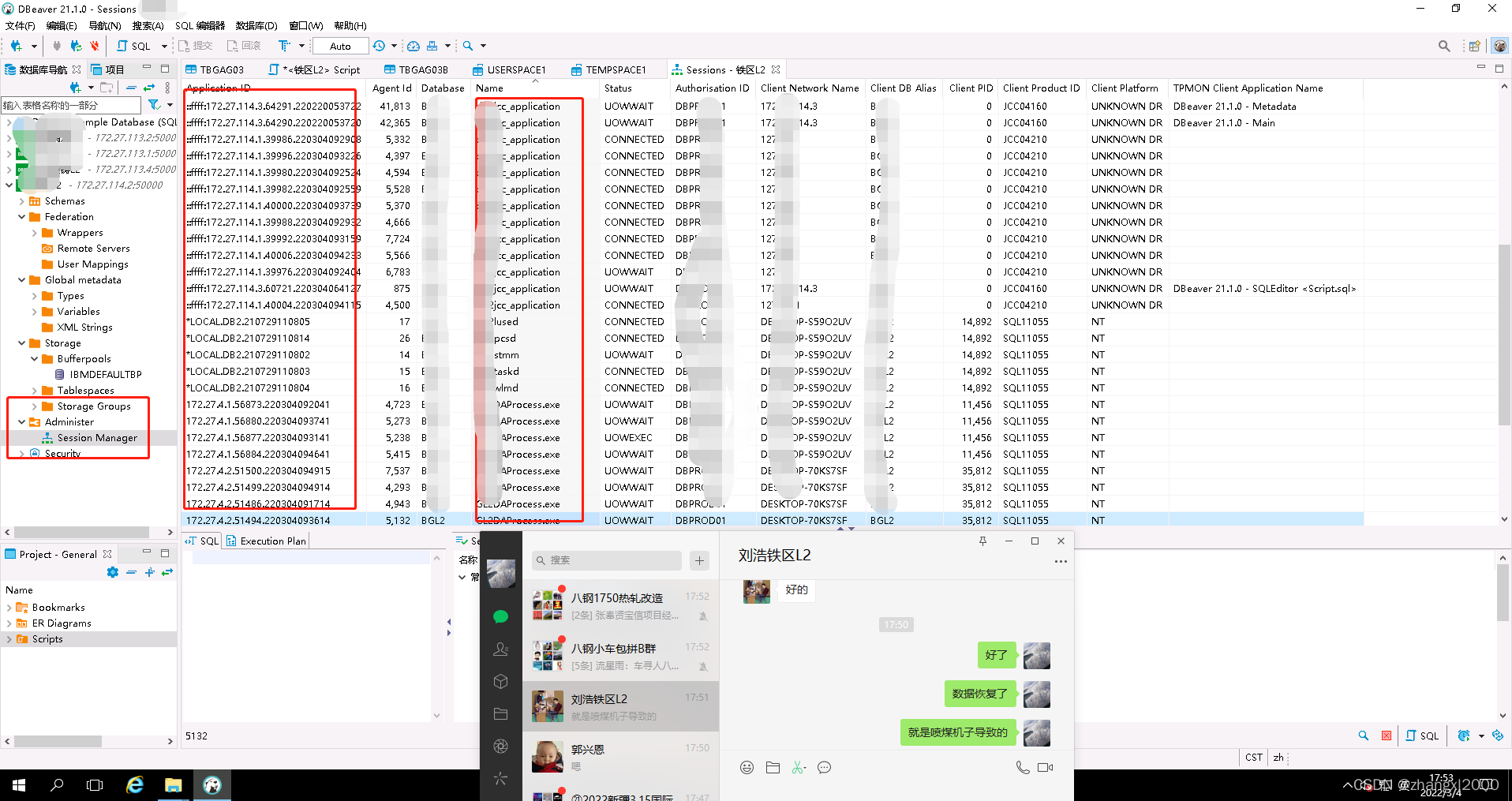
Task: Open the Execution Plan tab
Action: coord(266,541)
